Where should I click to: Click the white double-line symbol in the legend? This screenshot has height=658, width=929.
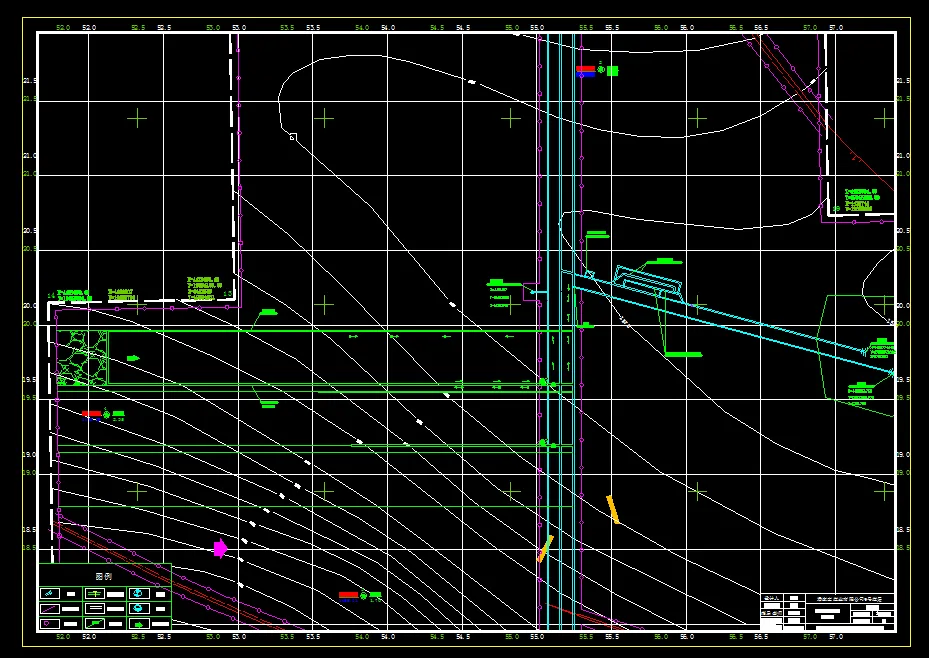pyautogui.click(x=96, y=608)
